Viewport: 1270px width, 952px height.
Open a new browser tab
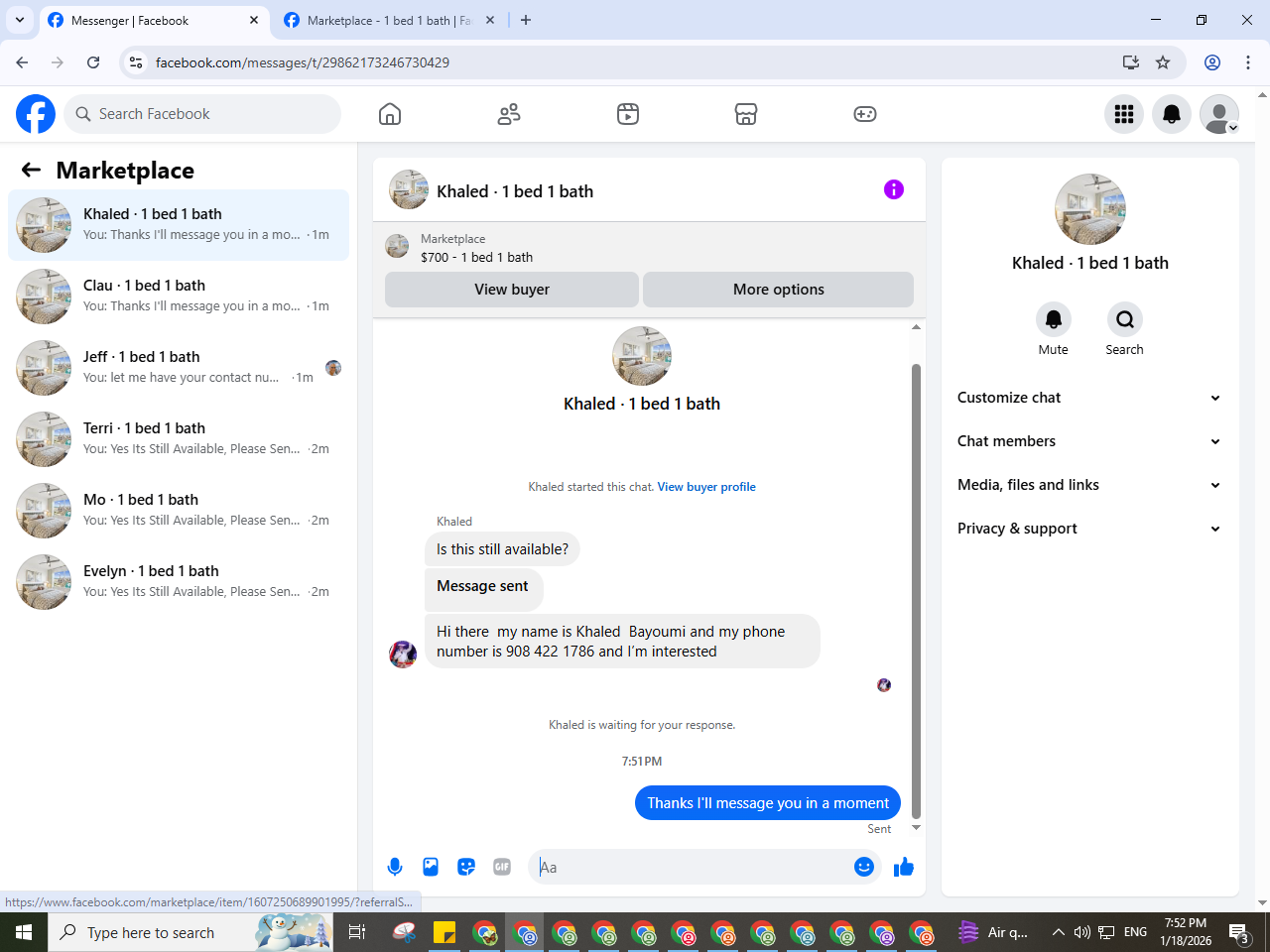(526, 20)
